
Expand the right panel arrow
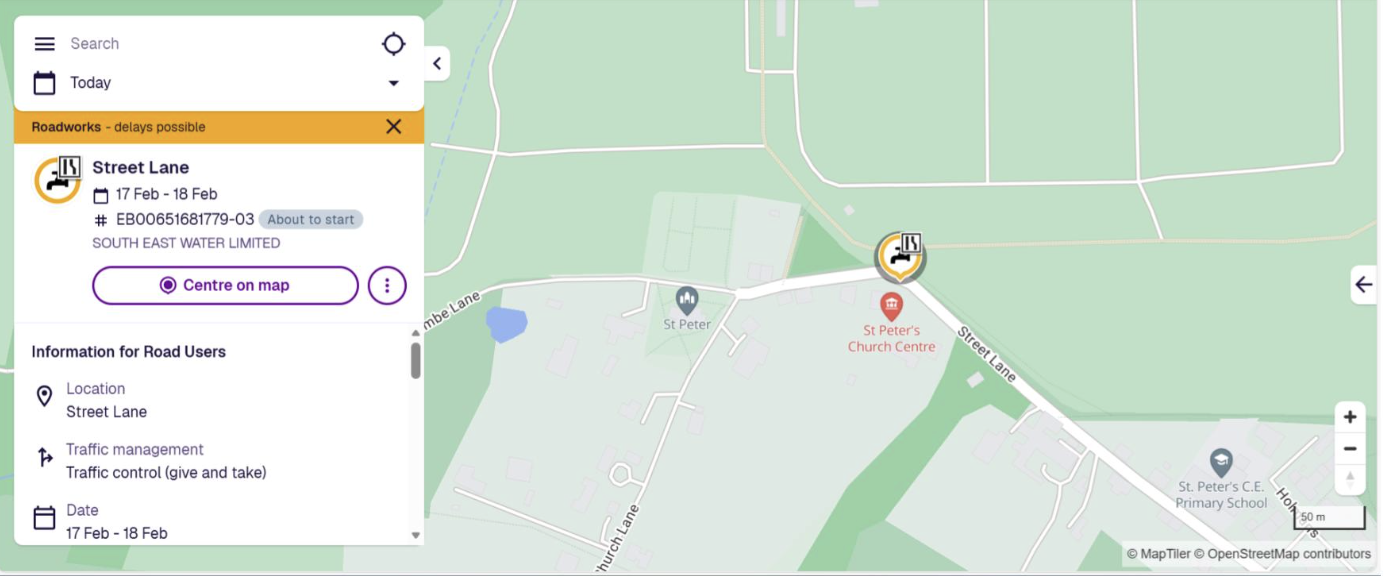point(1364,285)
